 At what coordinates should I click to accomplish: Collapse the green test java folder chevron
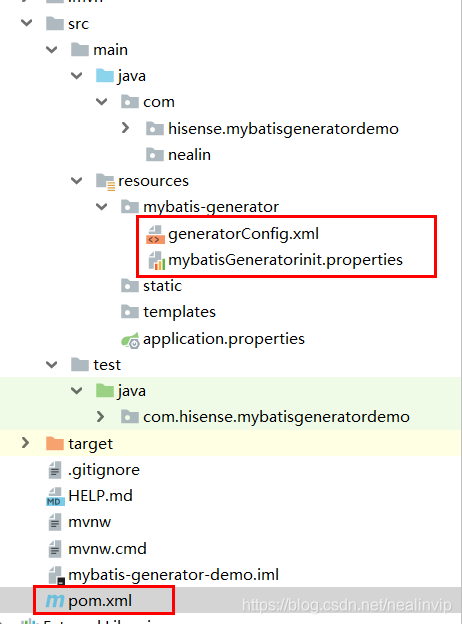point(76,391)
